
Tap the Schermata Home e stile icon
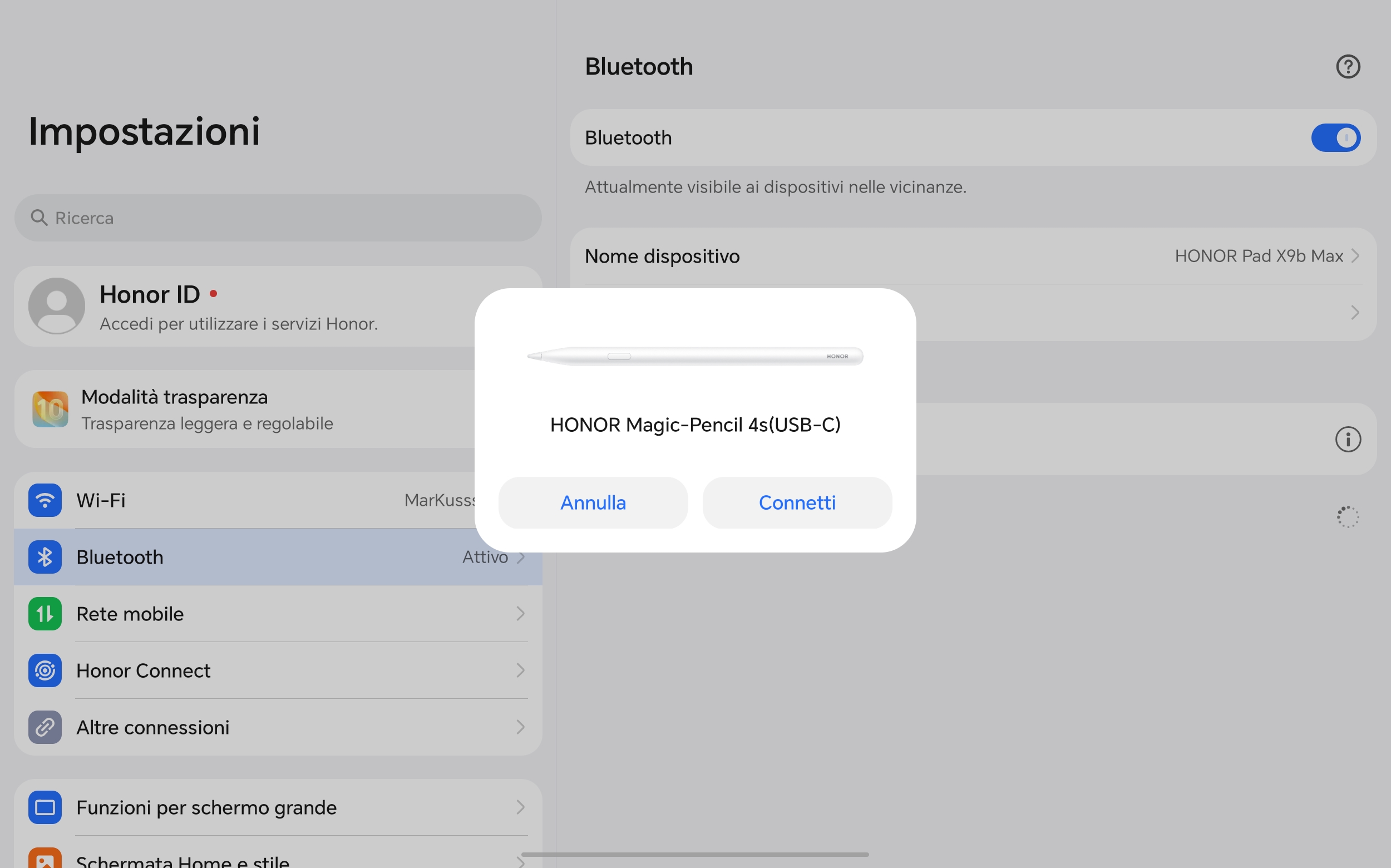(x=45, y=858)
